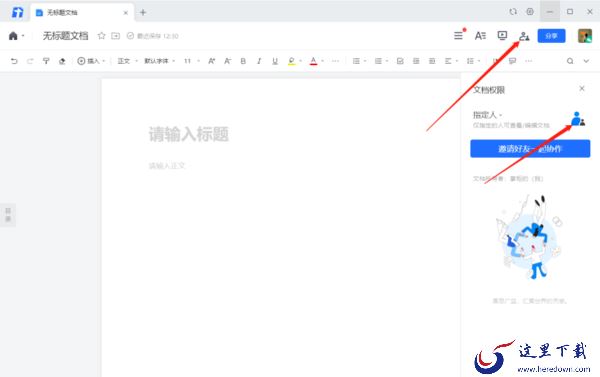Viewport: 600px width, 377px height.
Task: Insert a checkbox to-do list
Action: pyautogui.click(x=400, y=61)
